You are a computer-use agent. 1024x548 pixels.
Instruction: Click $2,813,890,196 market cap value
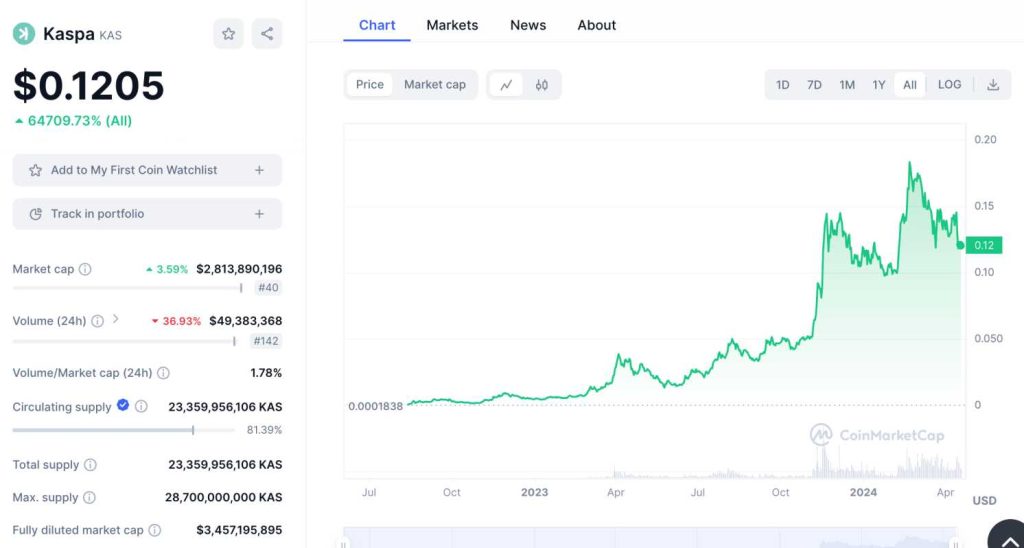click(x=239, y=269)
